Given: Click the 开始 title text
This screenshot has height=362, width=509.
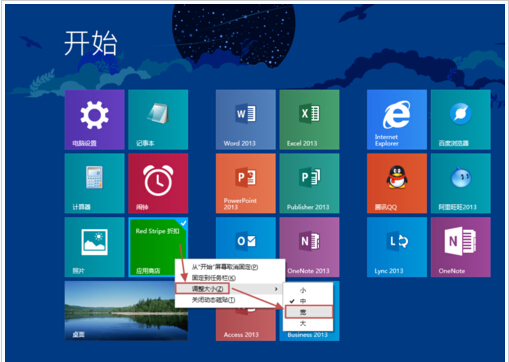Looking at the screenshot, I should 90,43.
